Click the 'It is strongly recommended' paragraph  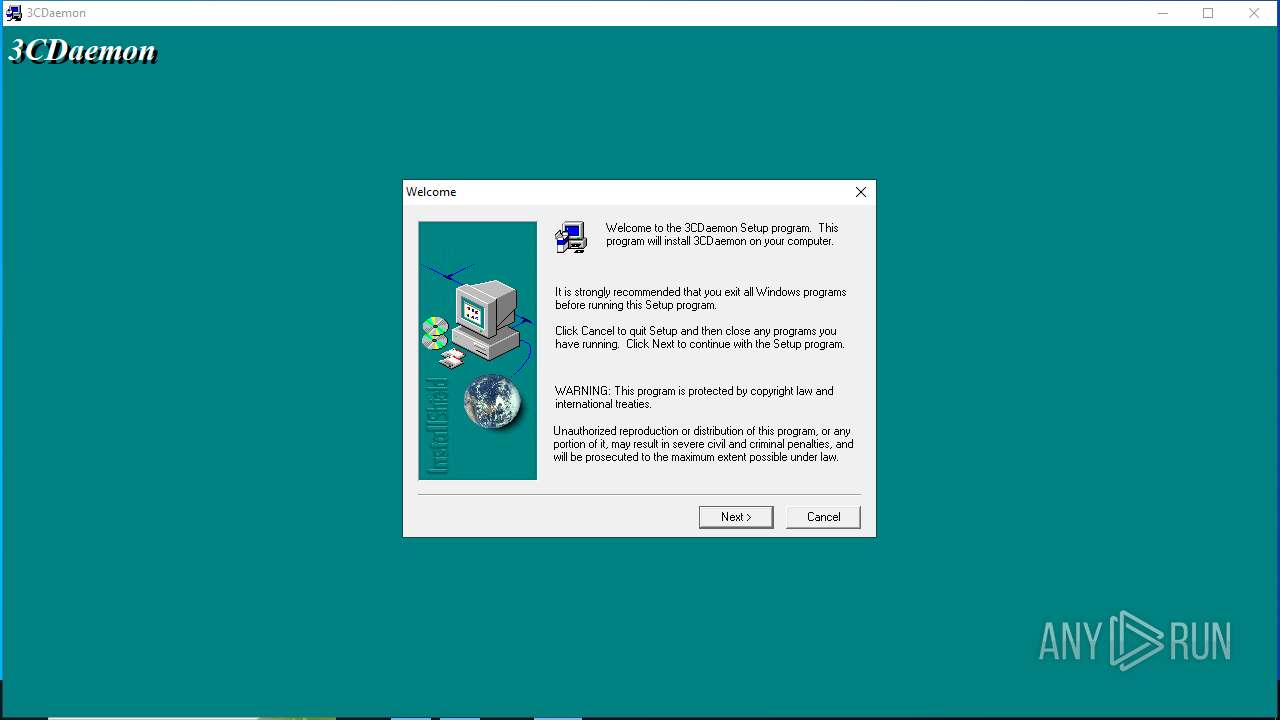point(701,298)
